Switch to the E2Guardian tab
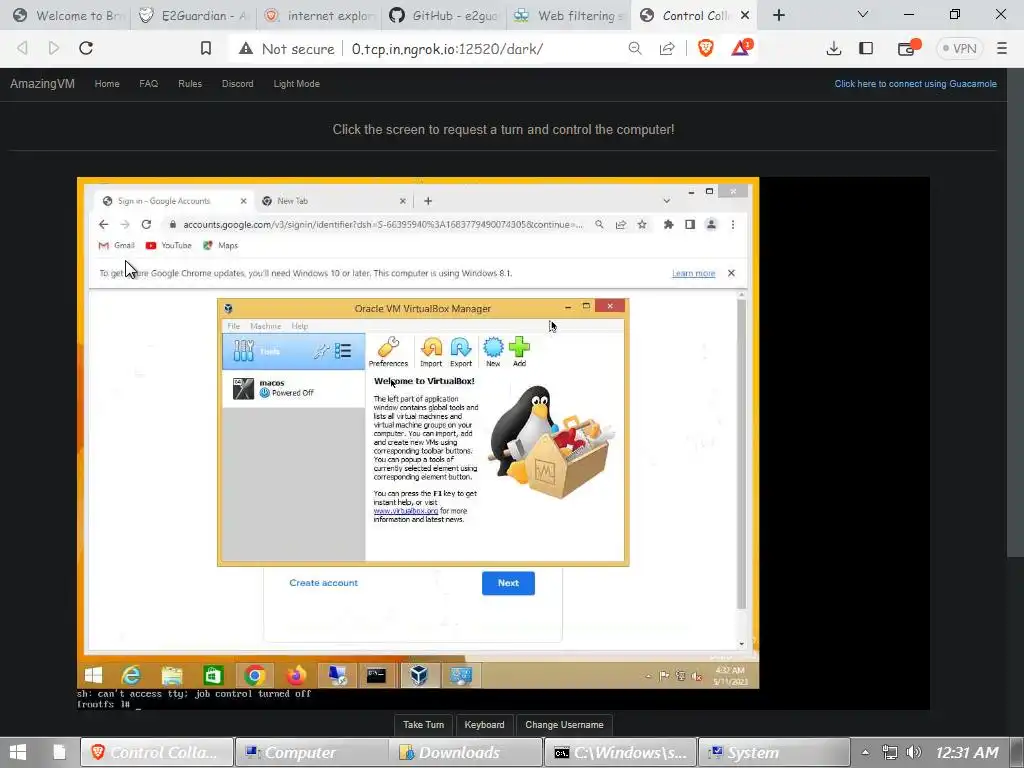The image size is (1024, 768). pyautogui.click(x=193, y=15)
